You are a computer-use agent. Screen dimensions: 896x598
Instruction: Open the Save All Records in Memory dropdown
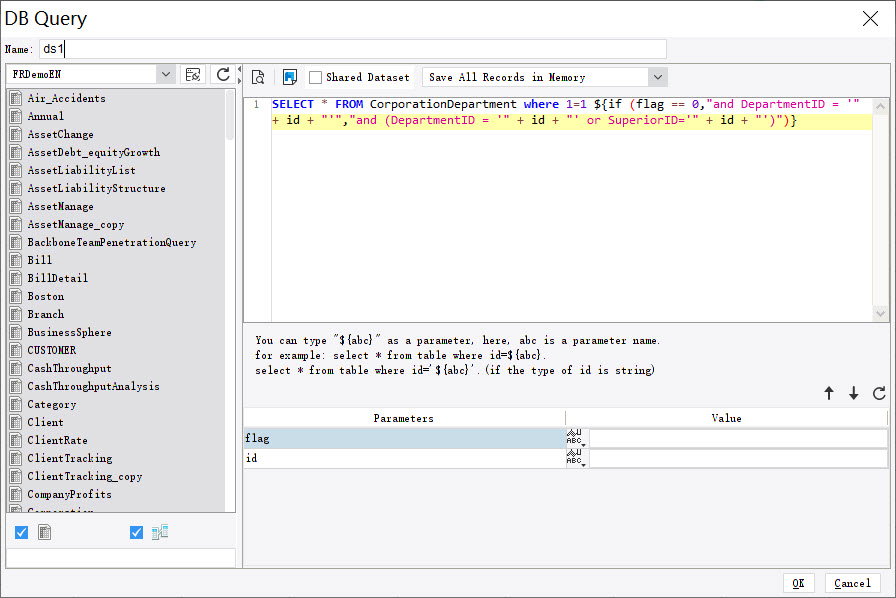point(658,76)
